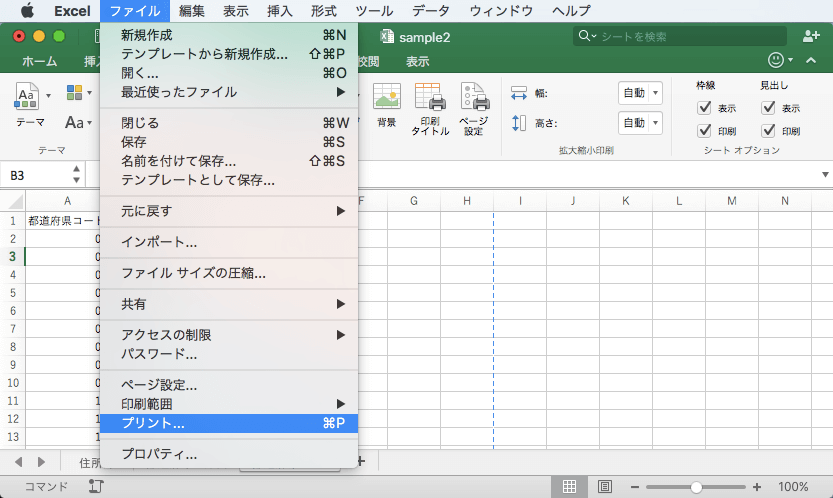Viewport: 833px width, 498px height.
Task: Add a new sheet with the plus button
Action: [x=362, y=461]
